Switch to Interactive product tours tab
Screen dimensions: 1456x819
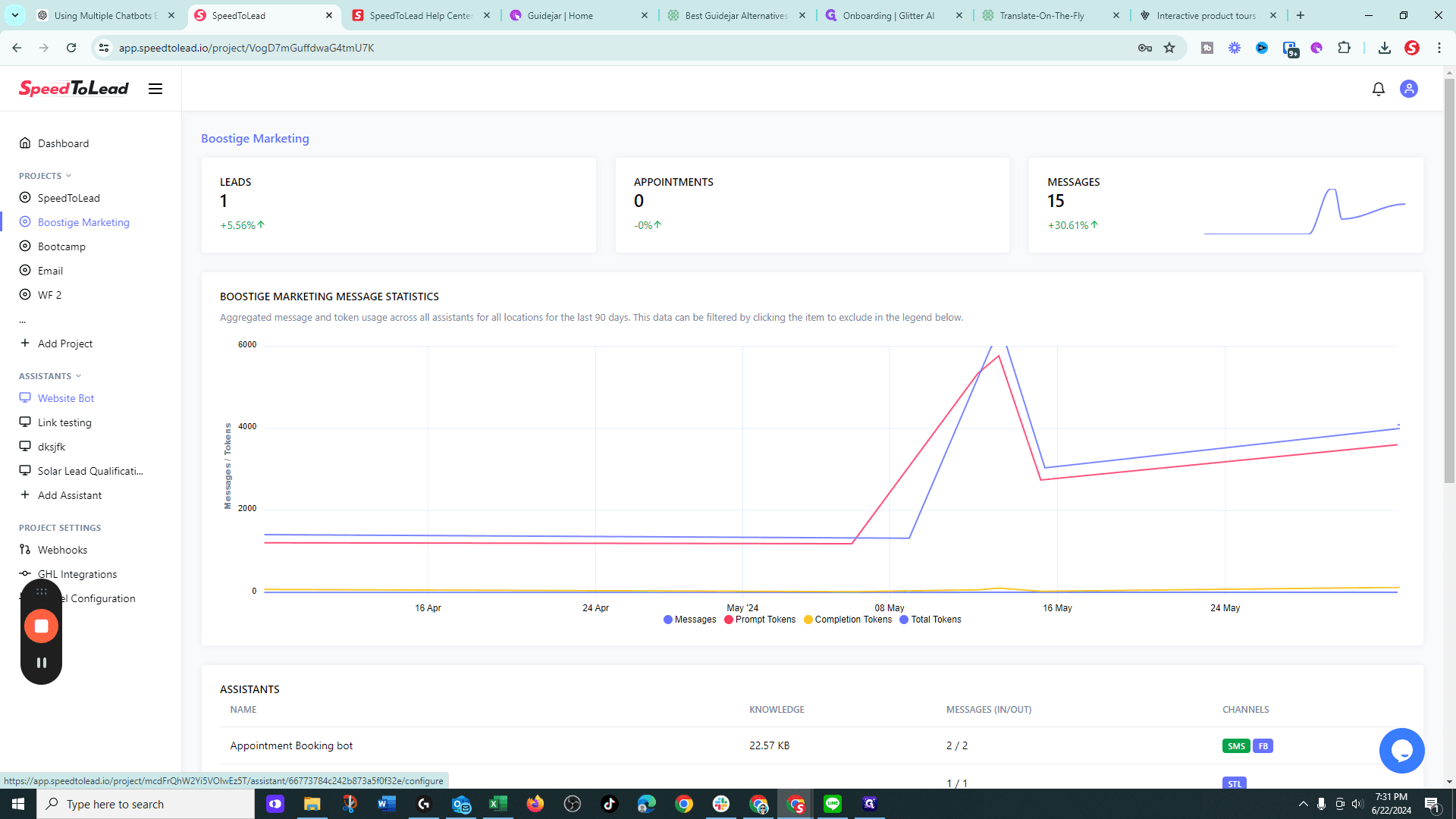[1209, 15]
